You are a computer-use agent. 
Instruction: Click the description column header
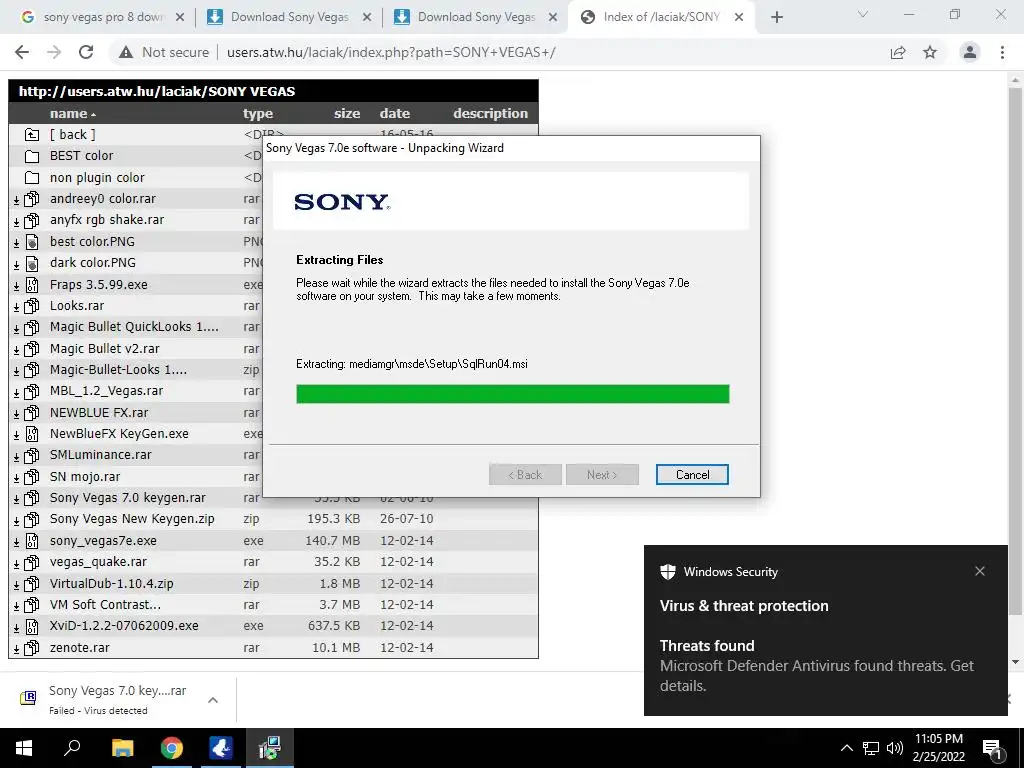tap(490, 114)
